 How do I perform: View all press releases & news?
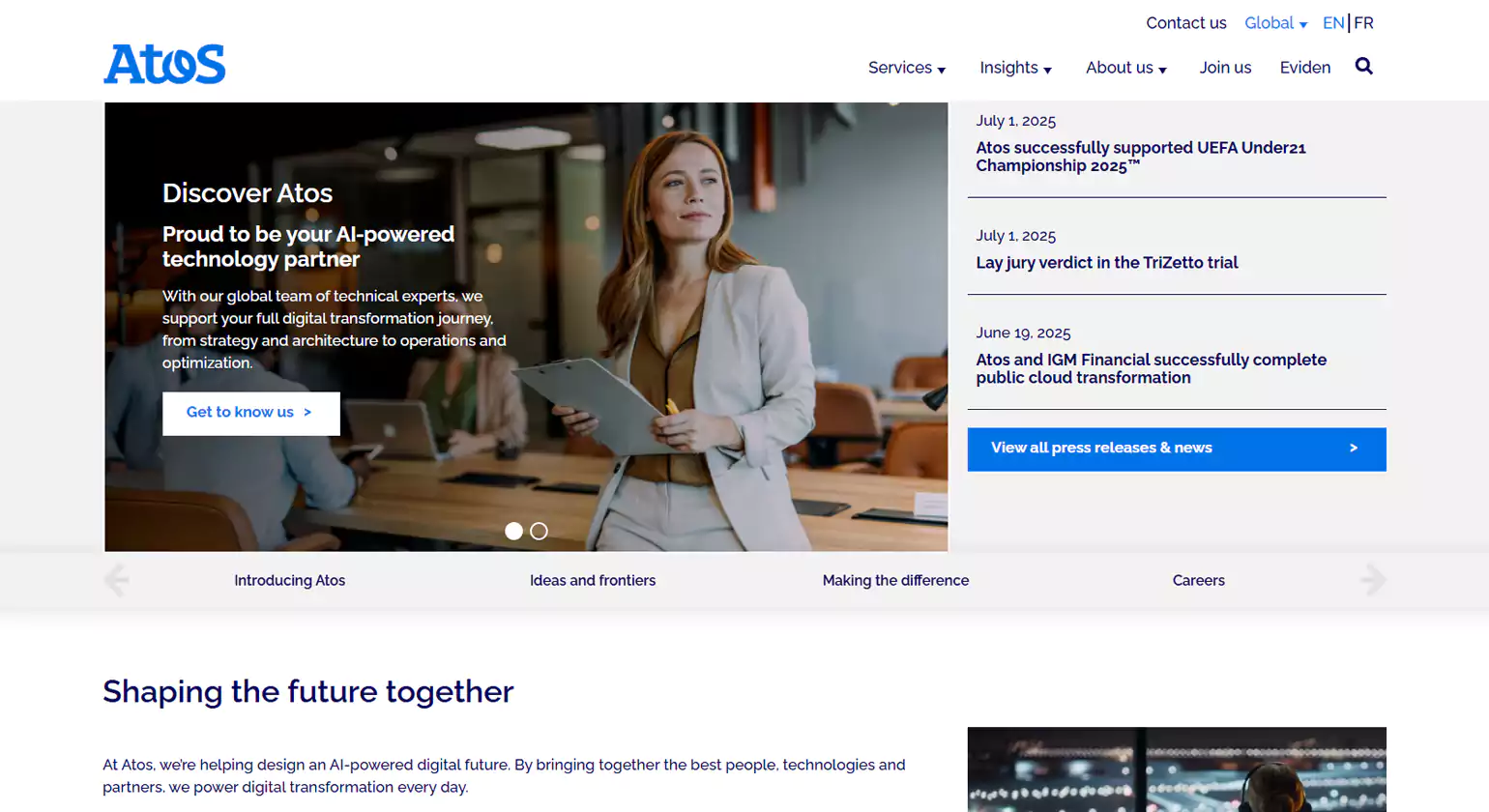point(1176,449)
